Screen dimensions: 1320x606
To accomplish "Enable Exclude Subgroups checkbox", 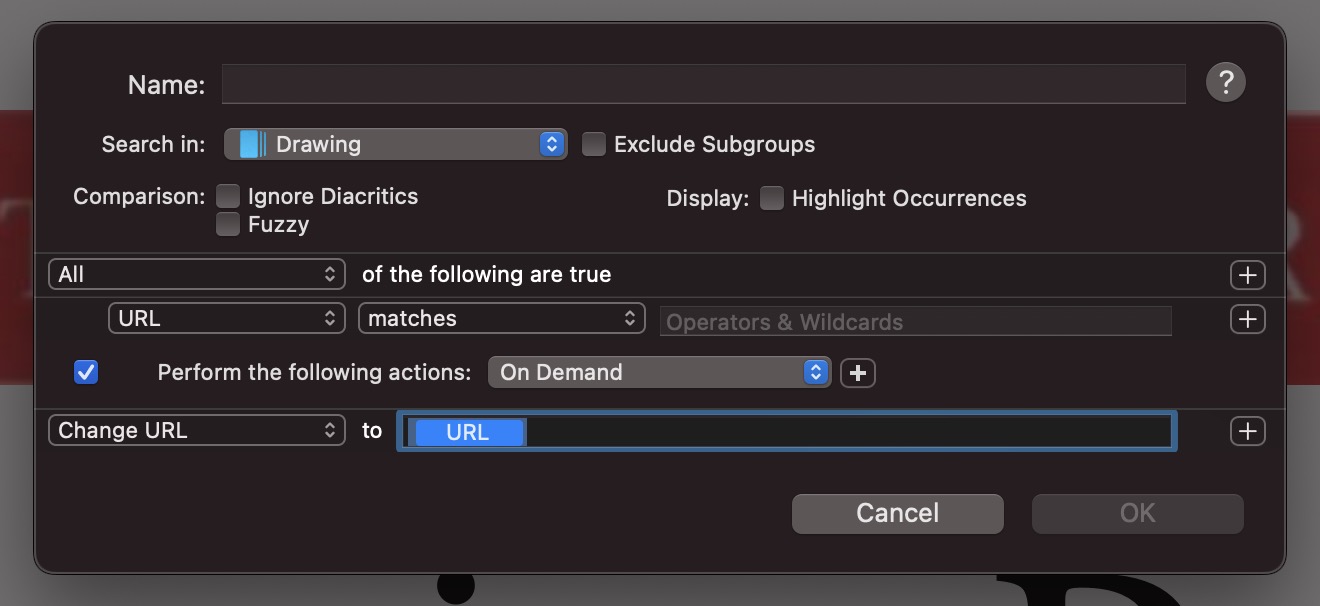I will pyautogui.click(x=594, y=144).
